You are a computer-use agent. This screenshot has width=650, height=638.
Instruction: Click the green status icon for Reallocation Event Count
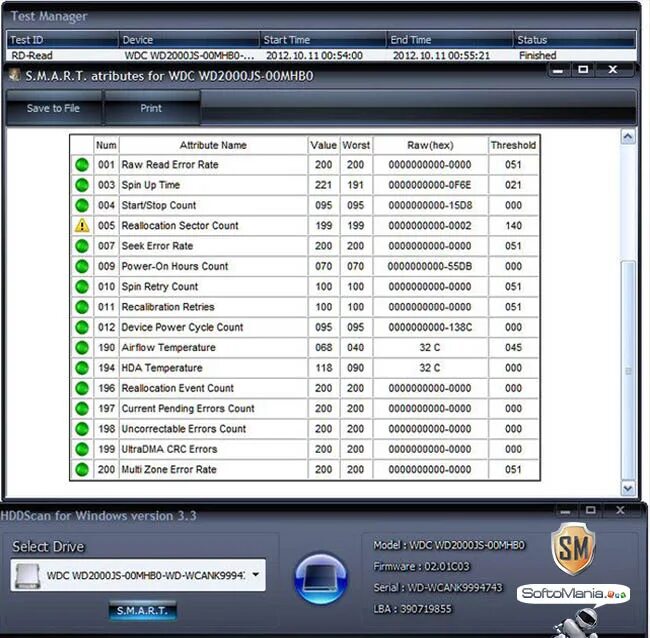coord(82,388)
